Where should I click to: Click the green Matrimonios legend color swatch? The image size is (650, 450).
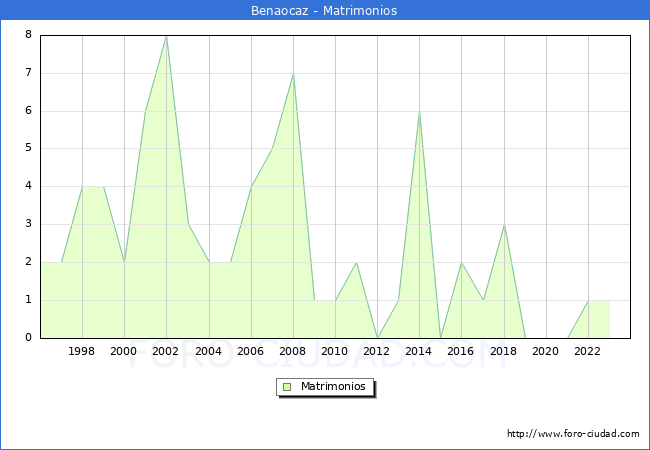coord(287,386)
